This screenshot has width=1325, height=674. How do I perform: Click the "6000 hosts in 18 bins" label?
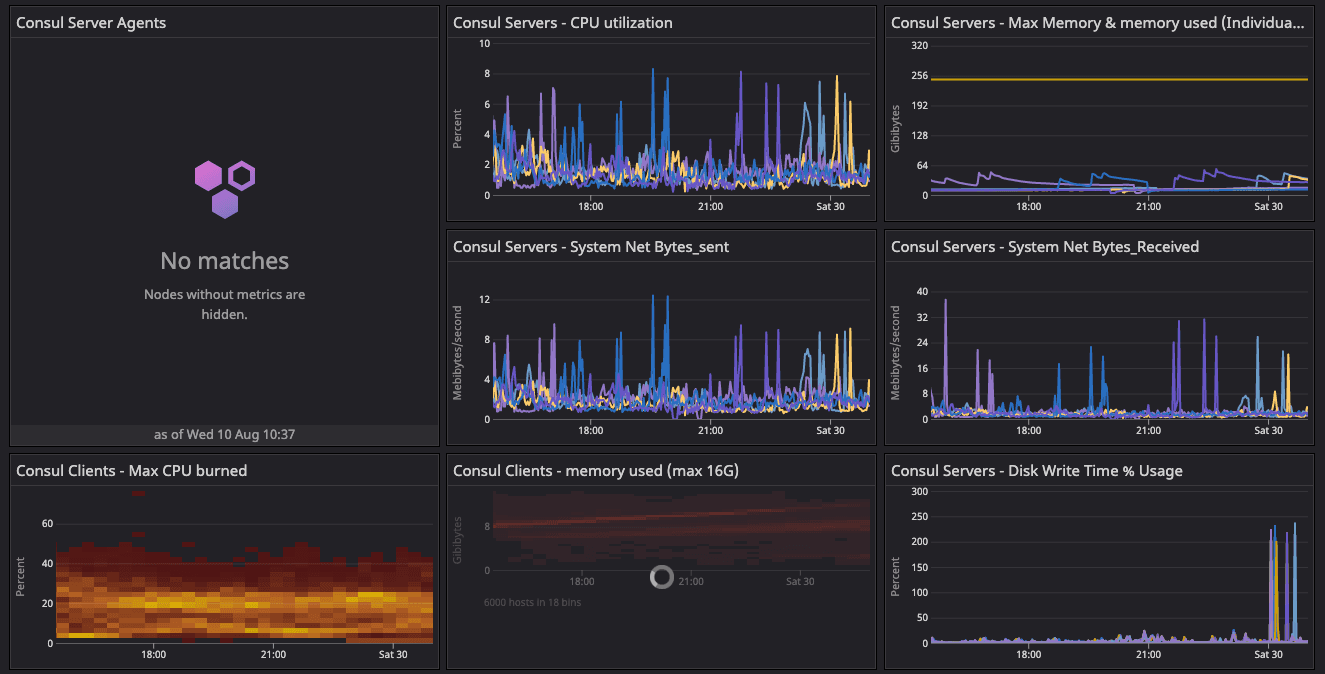pyautogui.click(x=531, y=602)
